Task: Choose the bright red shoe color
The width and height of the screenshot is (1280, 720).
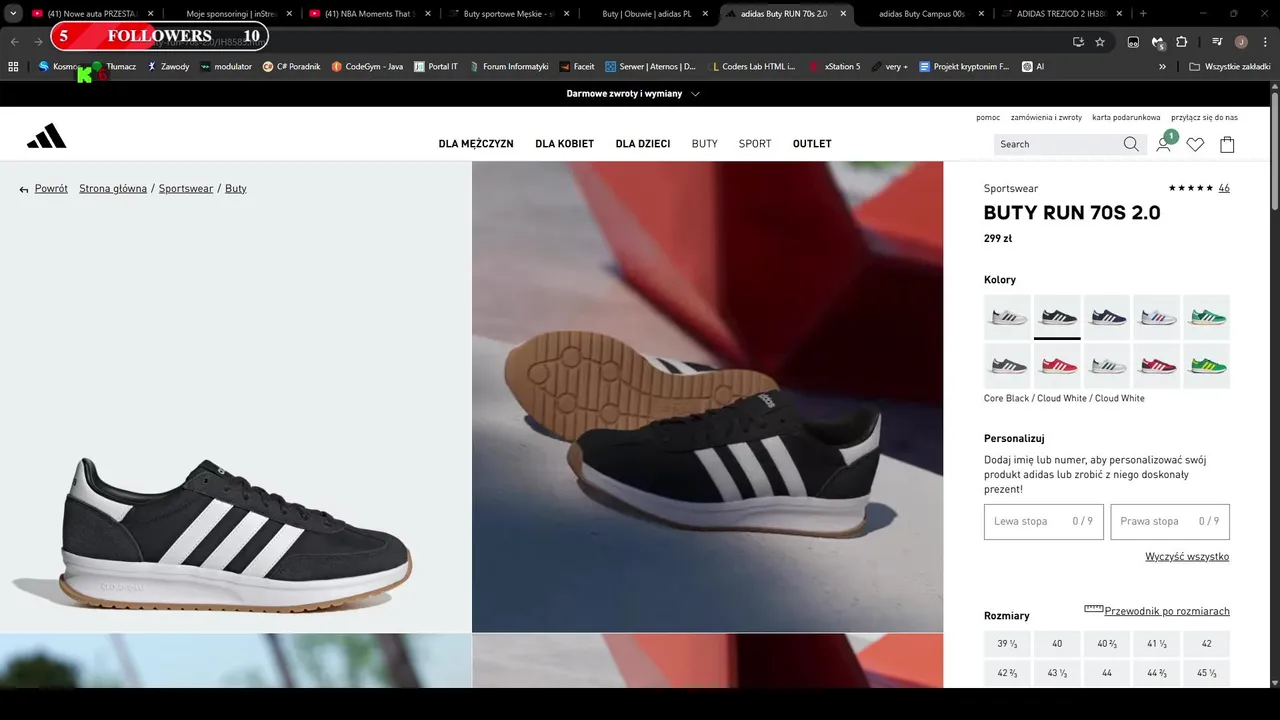Action: (1057, 366)
